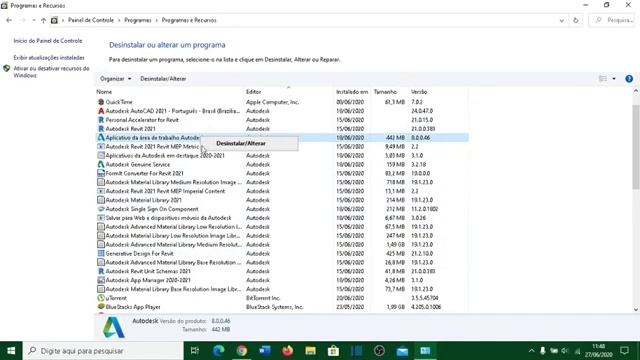
Task: Select the Autodesk Material Library 2021 row
Action: (x=282, y=200)
